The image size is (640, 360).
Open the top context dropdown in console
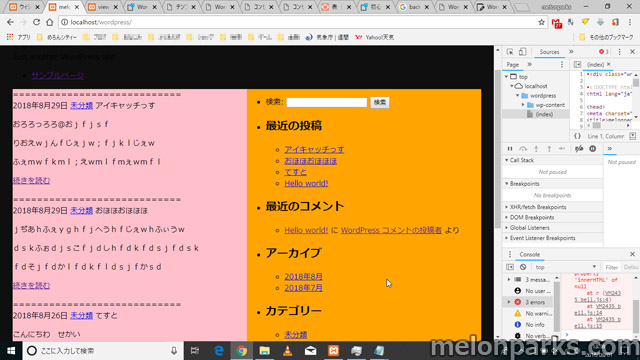click(x=565, y=267)
